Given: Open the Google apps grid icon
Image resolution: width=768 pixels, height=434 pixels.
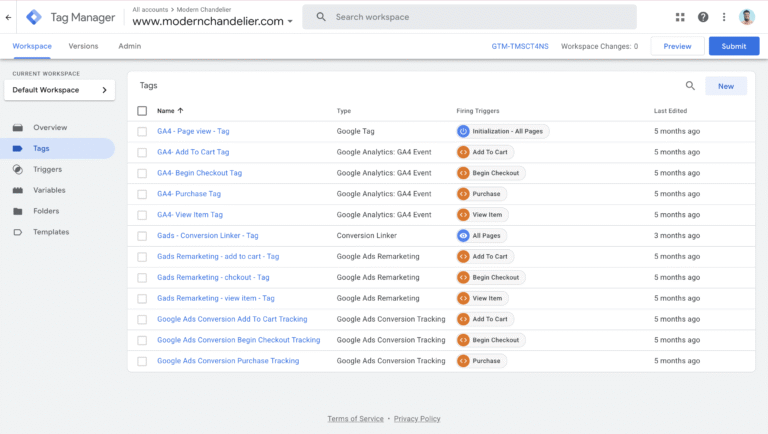Looking at the screenshot, I should pos(680,17).
